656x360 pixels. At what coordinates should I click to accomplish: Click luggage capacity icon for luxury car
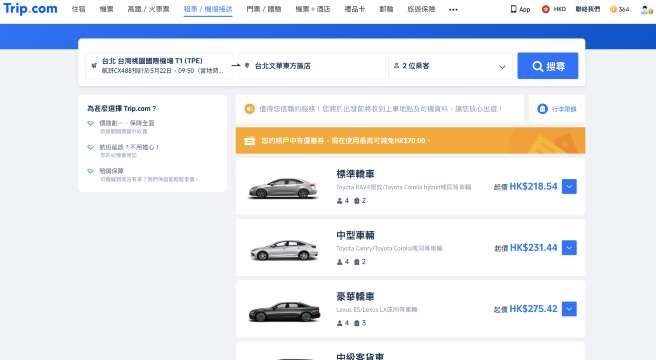357,323
